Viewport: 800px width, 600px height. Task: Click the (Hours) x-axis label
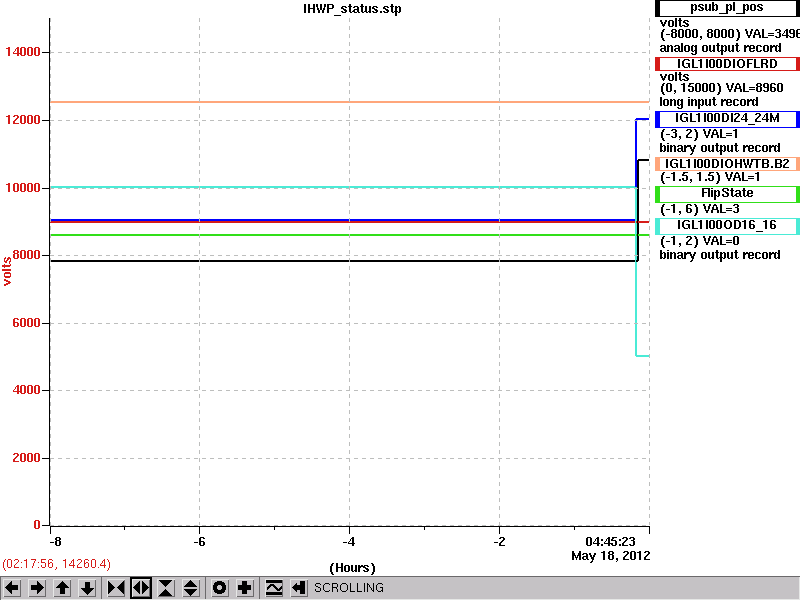click(x=352, y=568)
